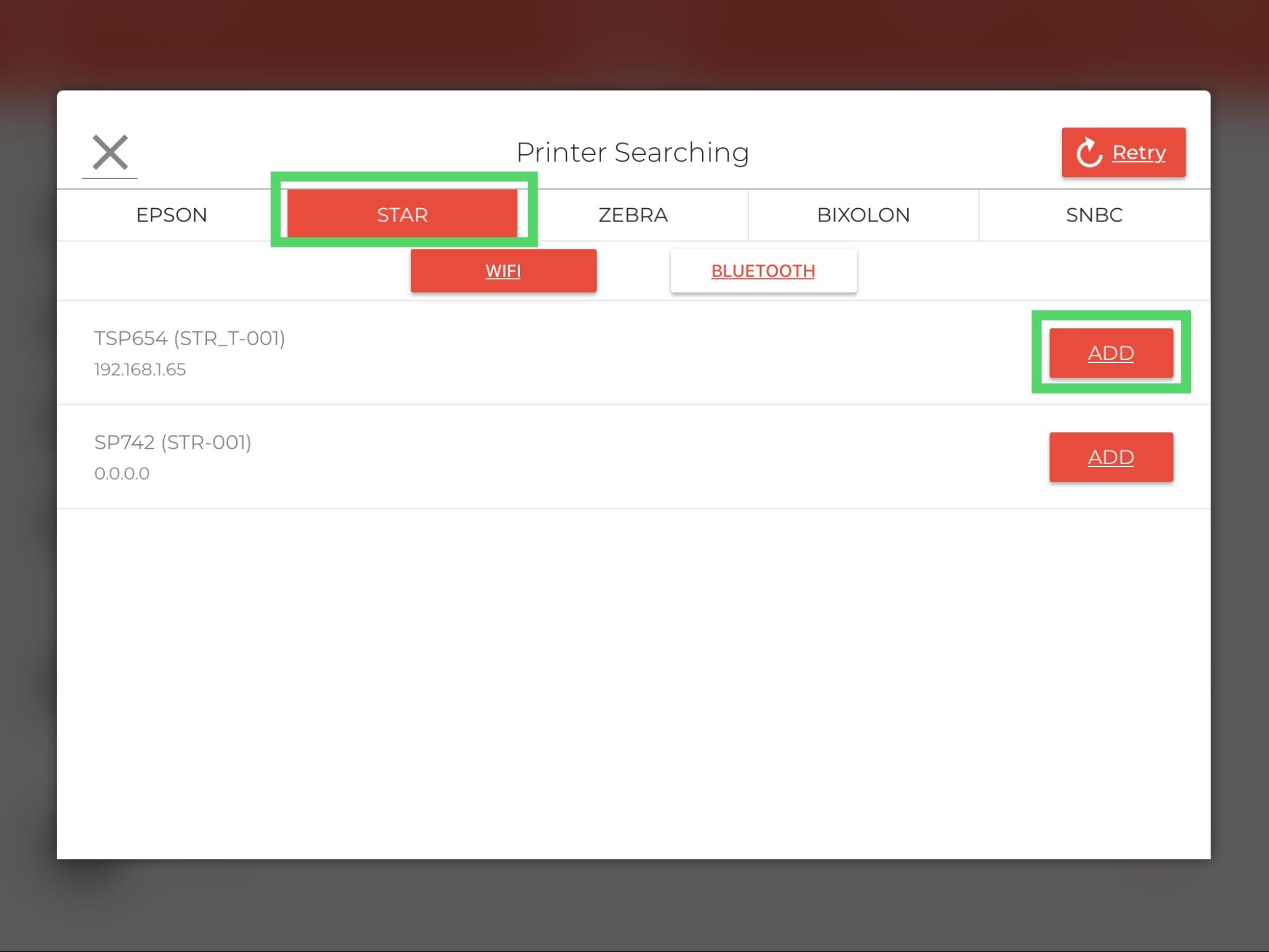Click the circular refresh icon in Retry button
The height and width of the screenshot is (952, 1269).
1087,152
